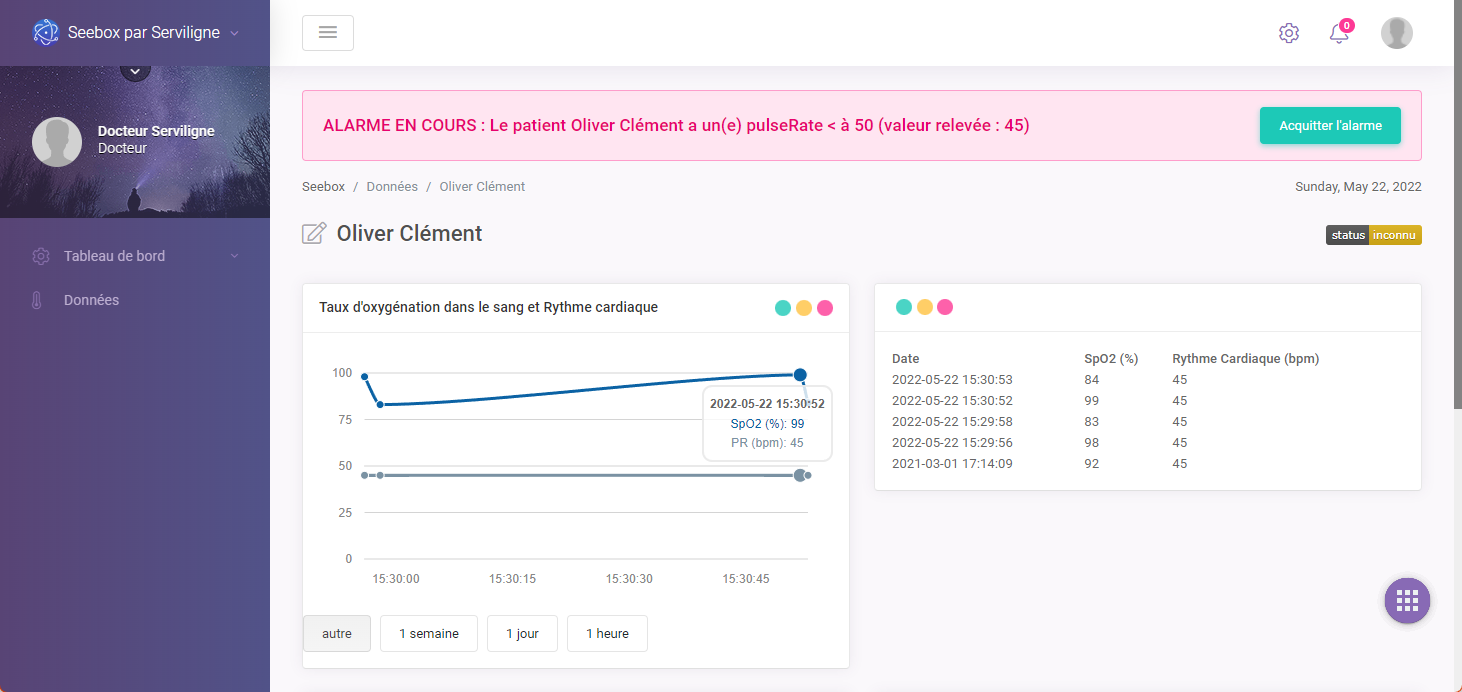Click the hamburger menu icon

coord(328,33)
